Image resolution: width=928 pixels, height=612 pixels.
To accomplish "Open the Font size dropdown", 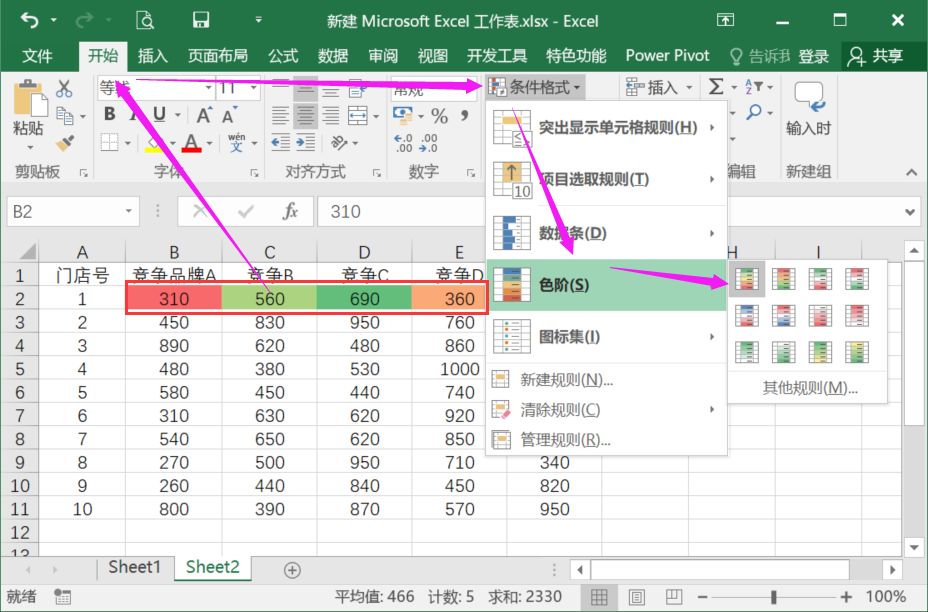I will [x=253, y=88].
